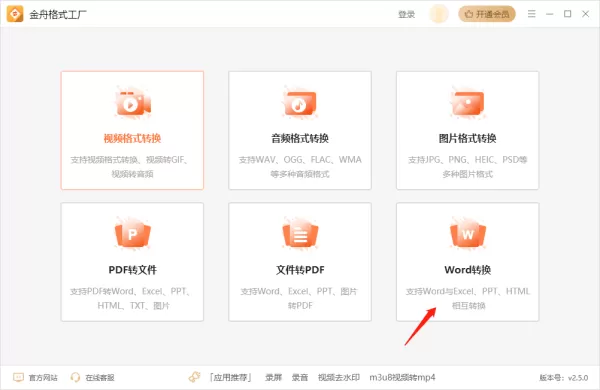Click the 支持Word、Excel、PPT、图片 description
Viewport: 600px width, 390px height.
pyautogui.click(x=300, y=298)
